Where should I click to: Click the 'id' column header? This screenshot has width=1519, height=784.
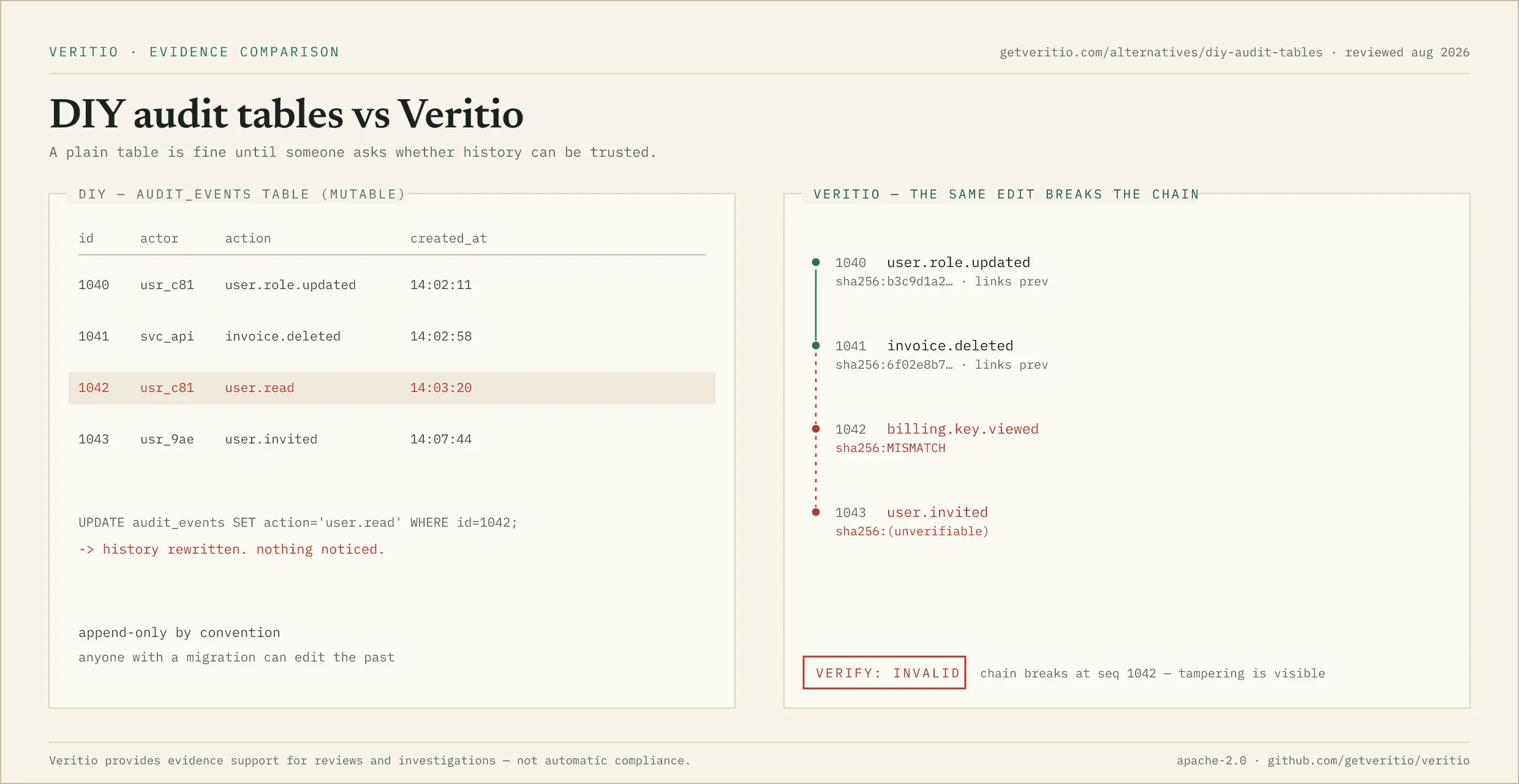click(86, 238)
